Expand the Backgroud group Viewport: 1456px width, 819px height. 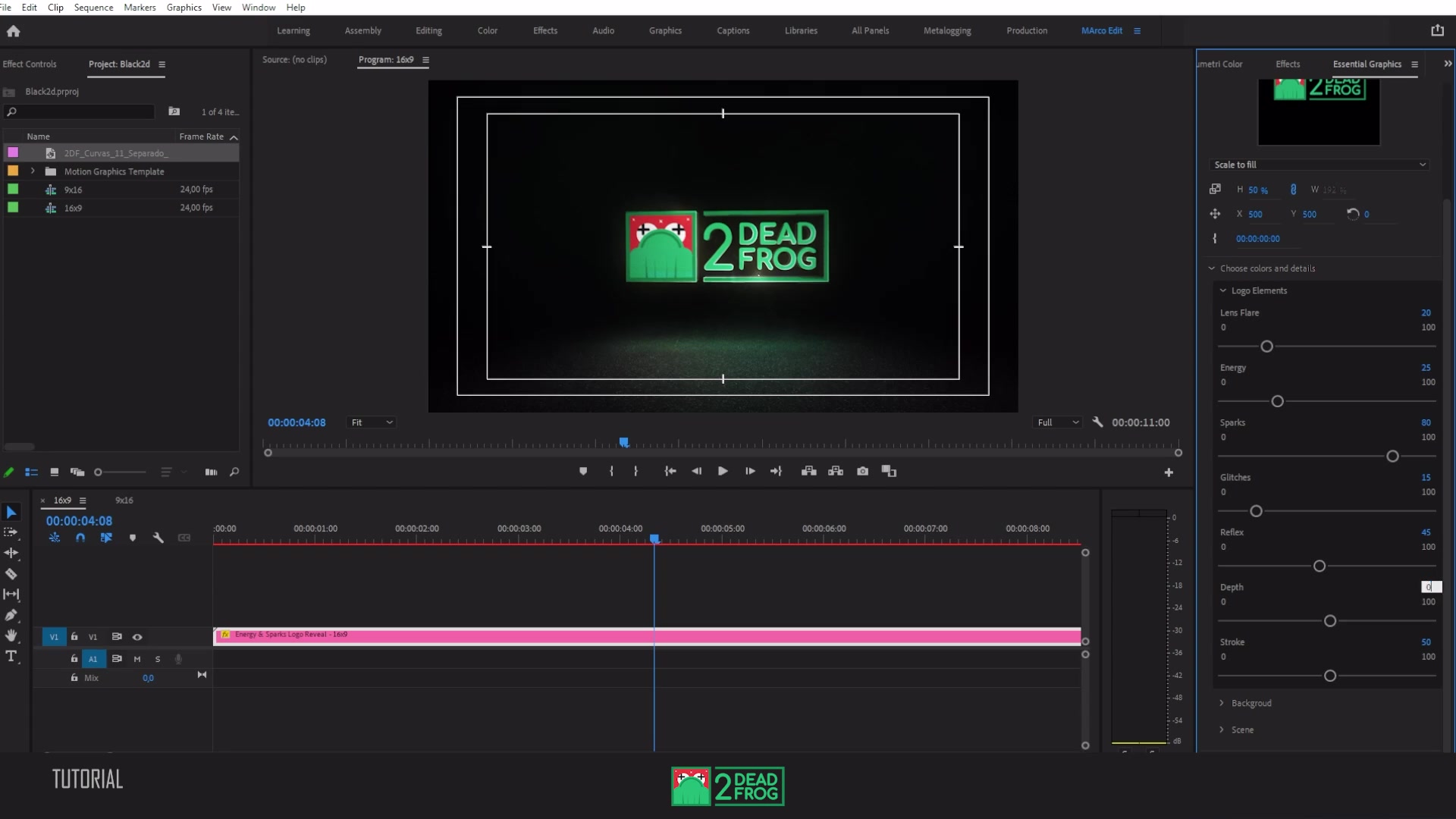[x=1222, y=703]
